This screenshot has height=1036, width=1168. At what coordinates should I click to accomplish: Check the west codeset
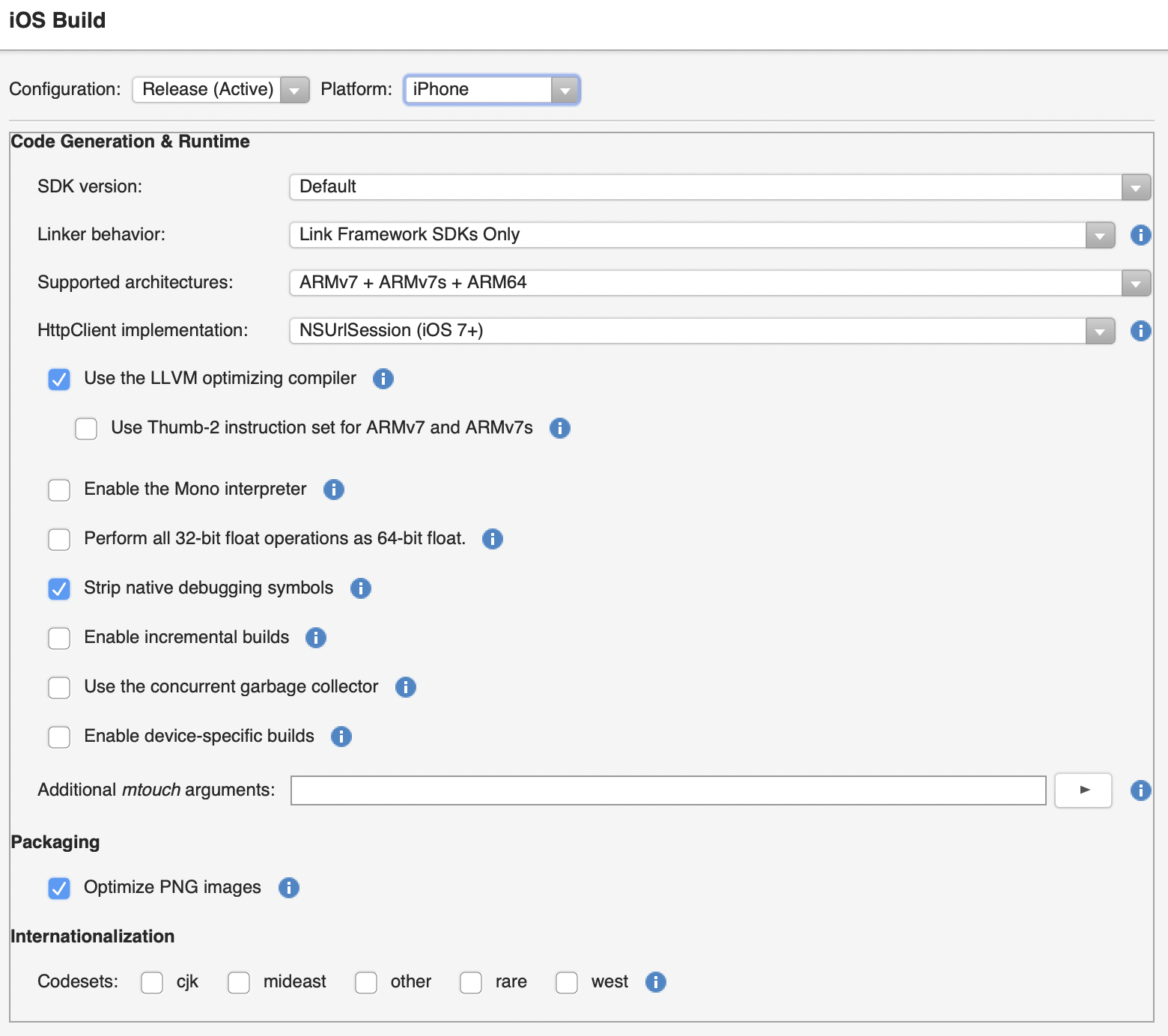pyautogui.click(x=567, y=983)
